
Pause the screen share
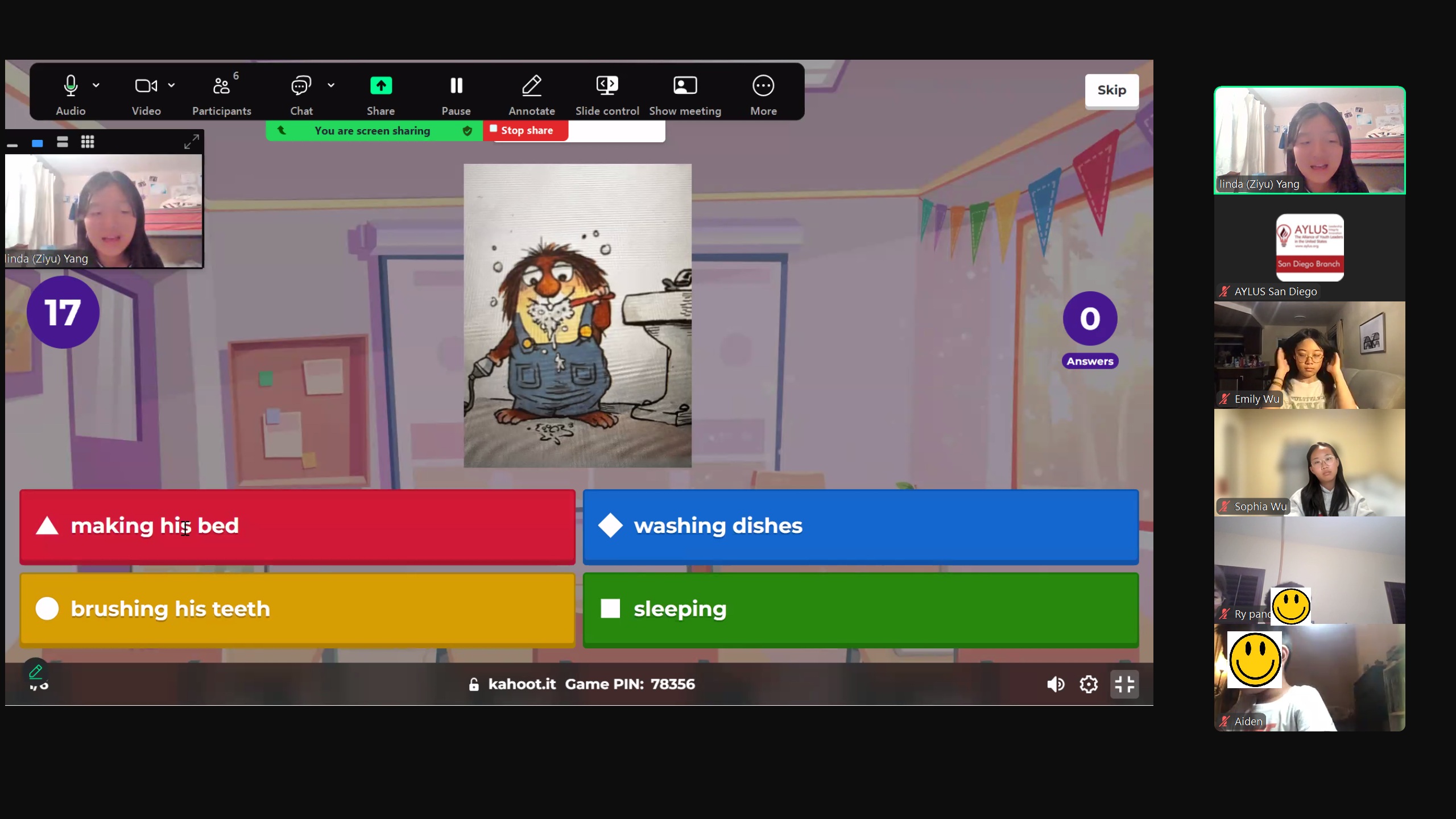[456, 86]
